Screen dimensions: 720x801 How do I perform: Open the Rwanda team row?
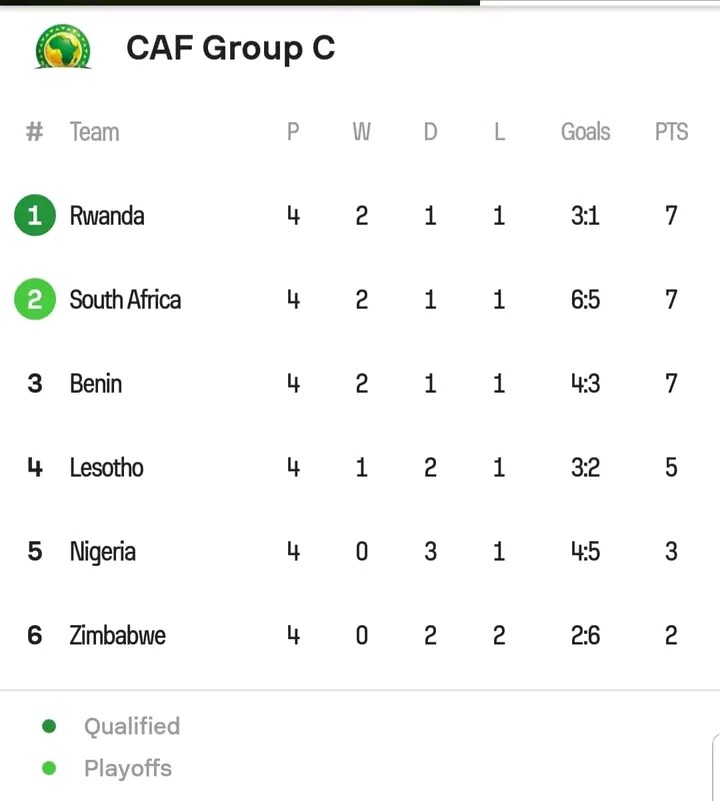358,215
